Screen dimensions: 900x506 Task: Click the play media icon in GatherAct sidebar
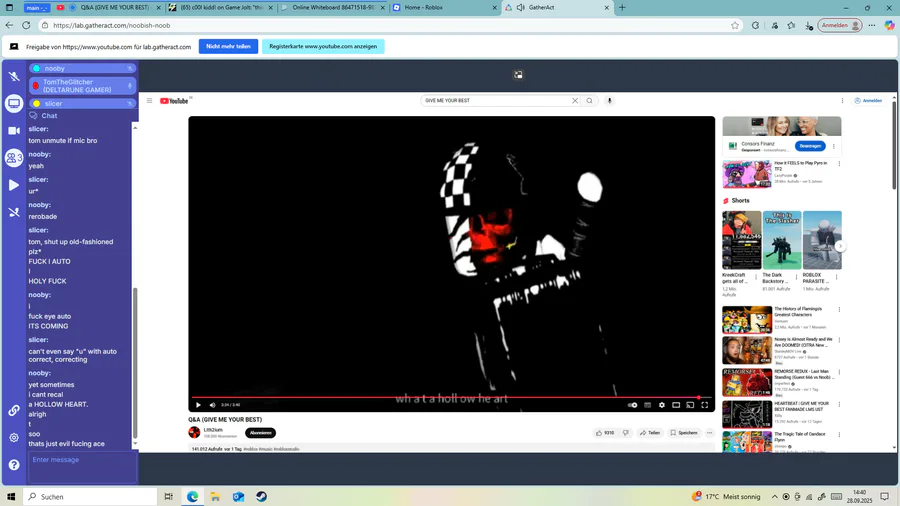click(14, 185)
